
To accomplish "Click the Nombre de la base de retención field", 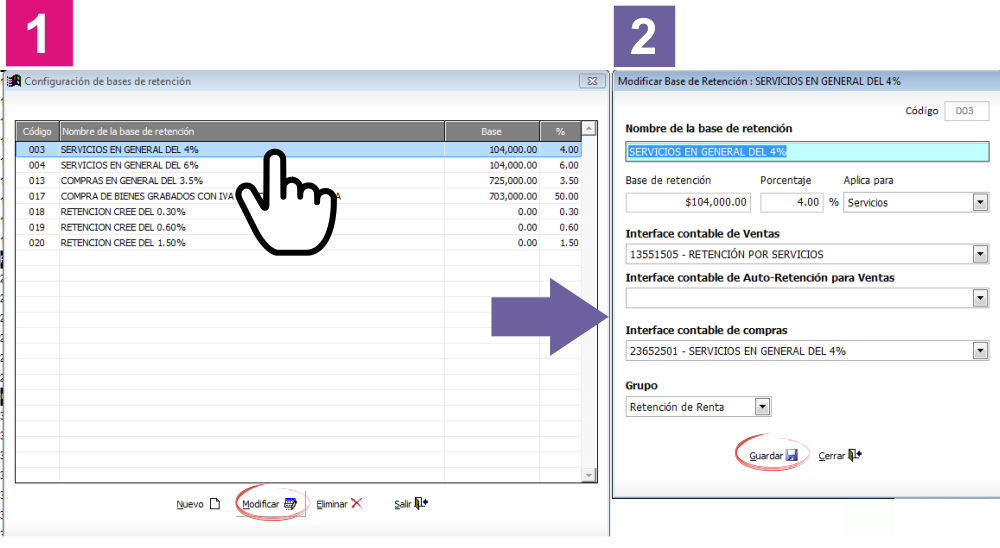I will [x=807, y=152].
